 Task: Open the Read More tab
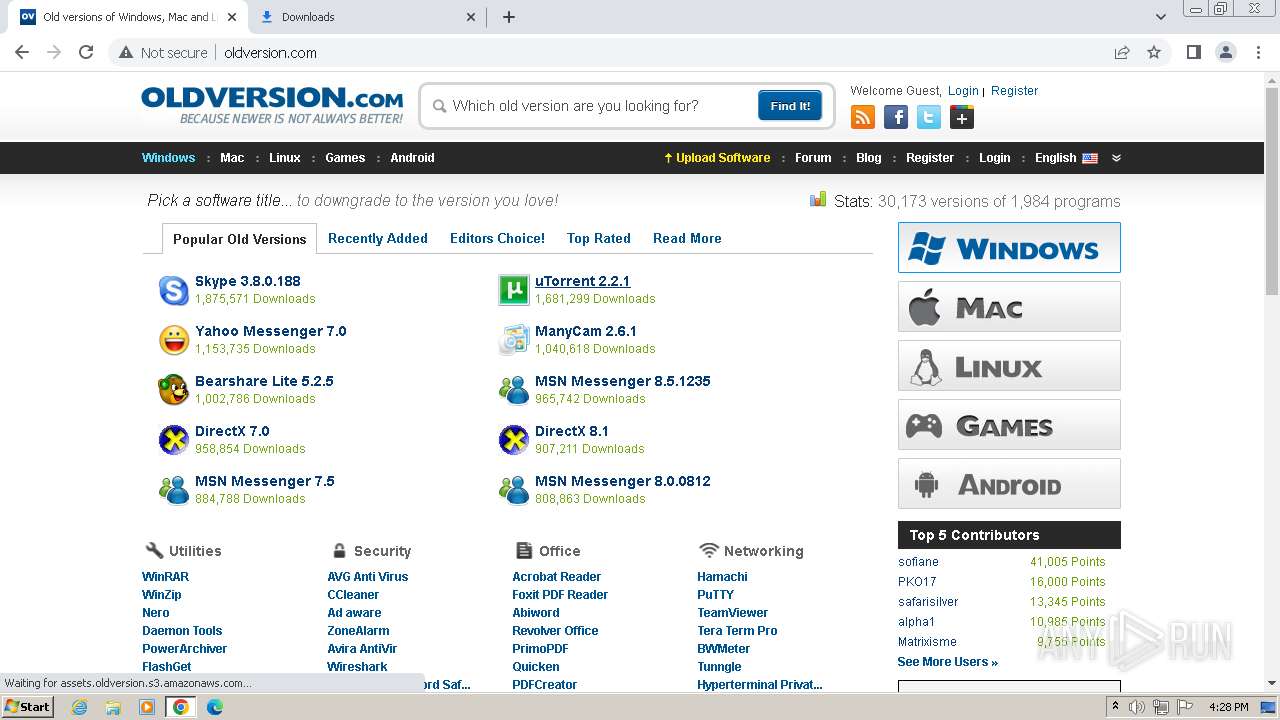pyautogui.click(x=687, y=238)
